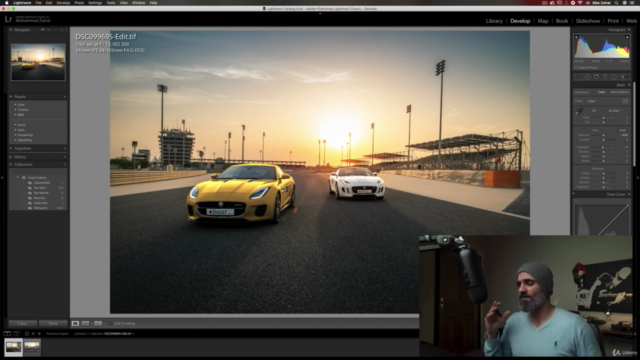Image resolution: width=640 pixels, height=360 pixels.
Task: Select the Red Eye Correction tool
Action: (x=596, y=77)
